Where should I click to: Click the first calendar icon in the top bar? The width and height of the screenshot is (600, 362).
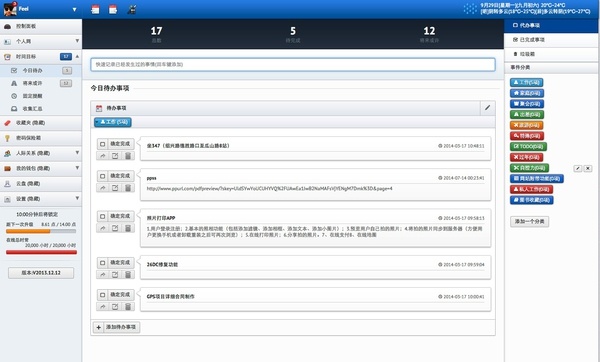(95, 10)
